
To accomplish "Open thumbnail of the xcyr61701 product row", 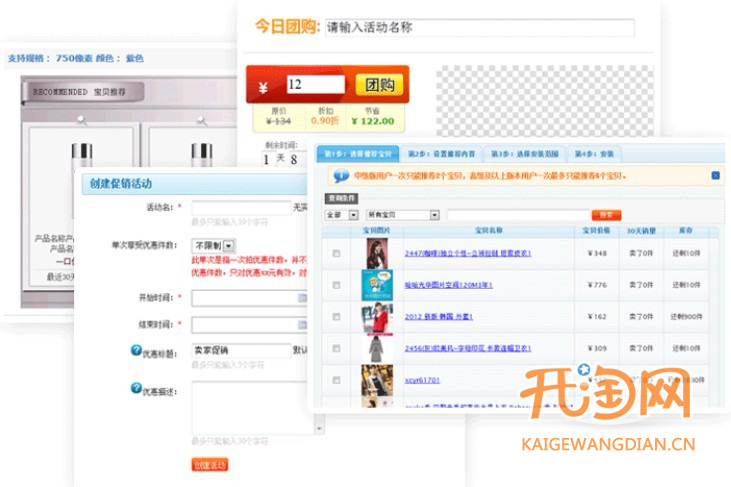I will [377, 380].
